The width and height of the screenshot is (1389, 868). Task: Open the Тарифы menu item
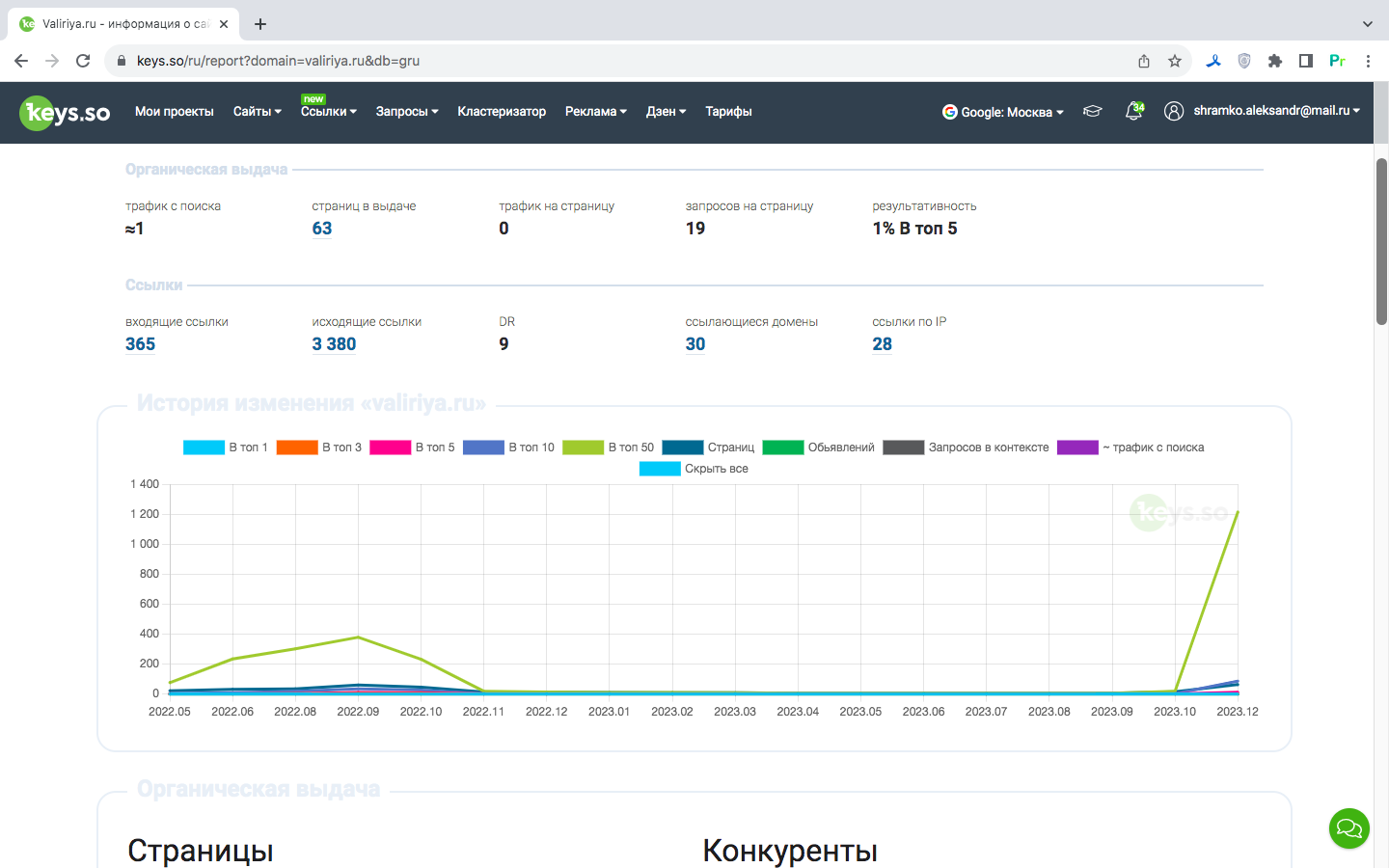pyautogui.click(x=728, y=112)
